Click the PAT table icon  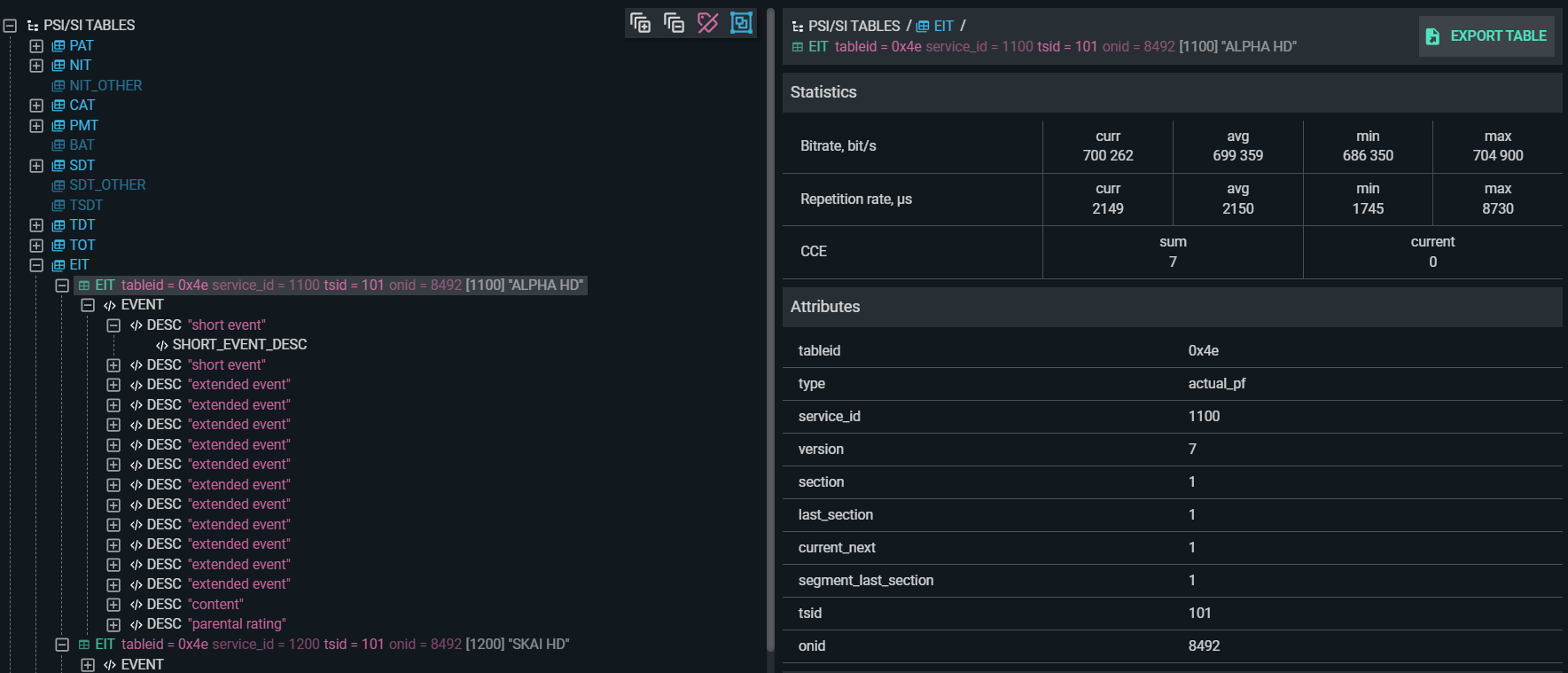[x=59, y=46]
